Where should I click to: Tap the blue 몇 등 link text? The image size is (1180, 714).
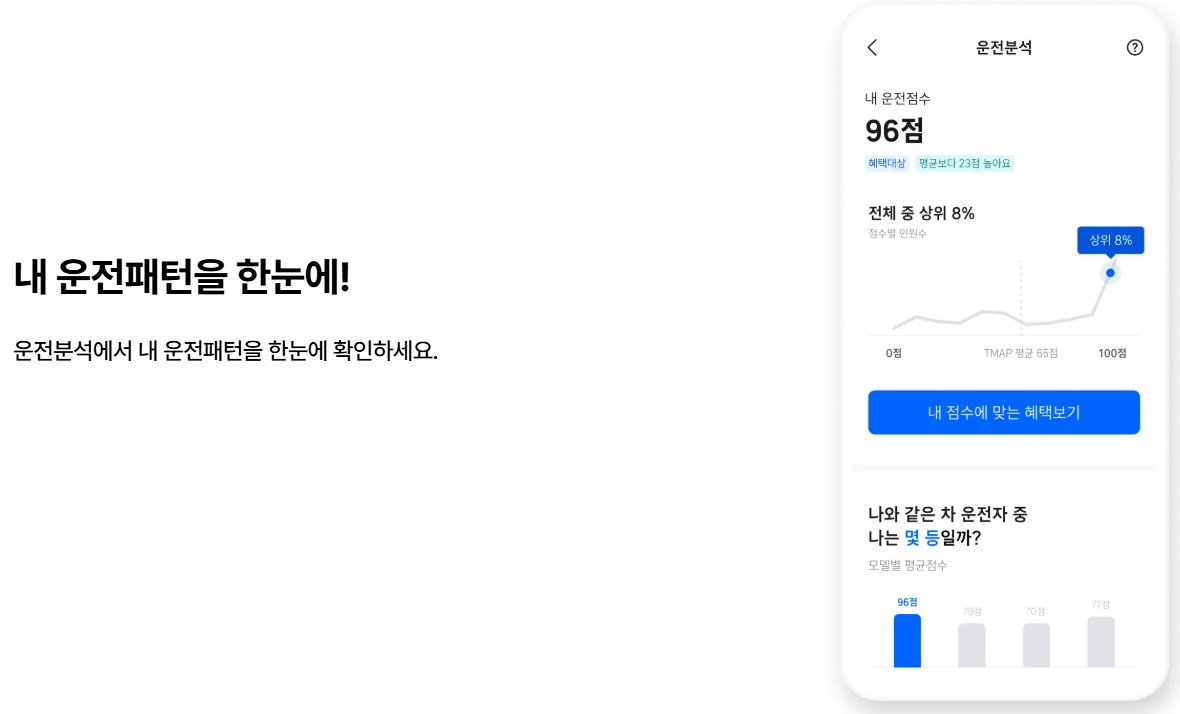click(x=925, y=535)
